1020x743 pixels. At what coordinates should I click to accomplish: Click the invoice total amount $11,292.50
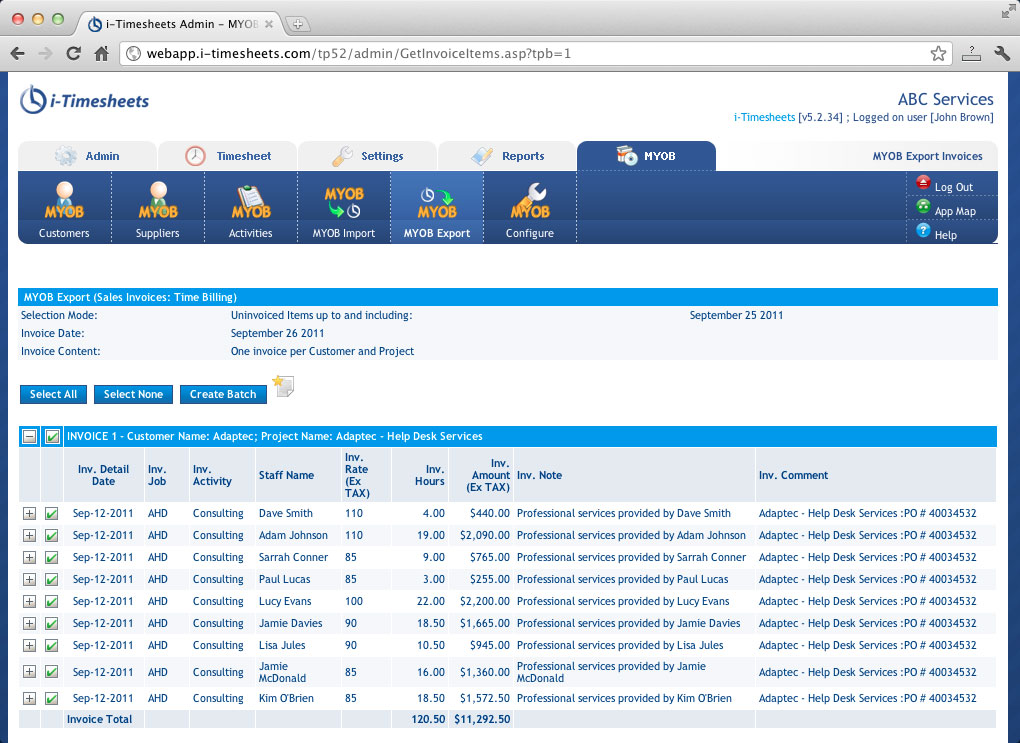coord(482,720)
